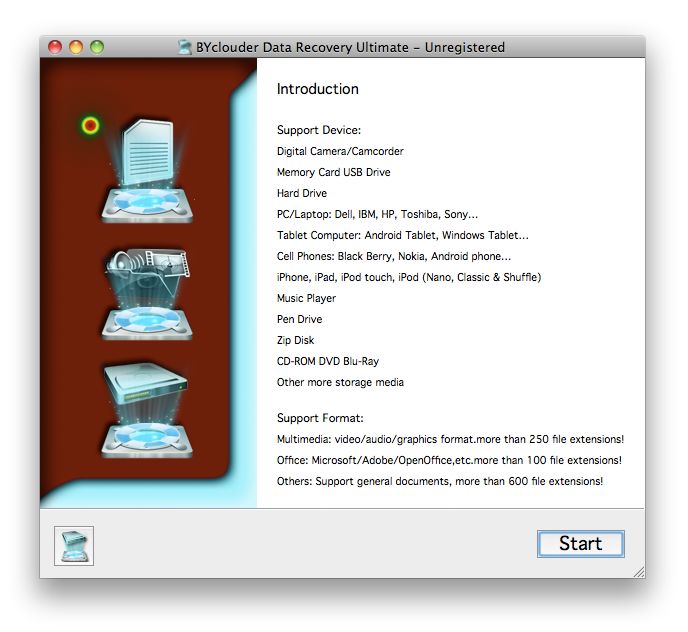Click 'Tablet Computer: Android Tablet' line
This screenshot has width=688, height=632.
tap(403, 235)
